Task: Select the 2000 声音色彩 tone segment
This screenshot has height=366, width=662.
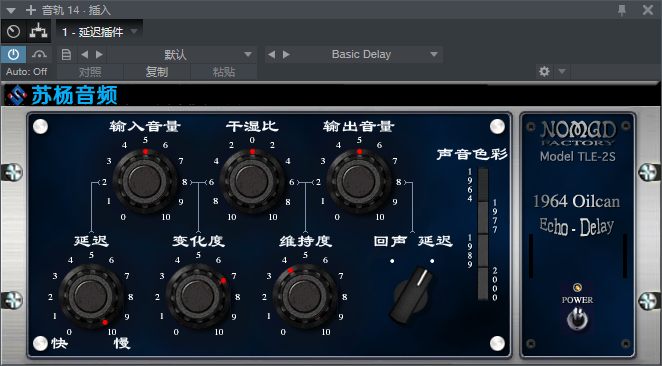Action: 483,284
